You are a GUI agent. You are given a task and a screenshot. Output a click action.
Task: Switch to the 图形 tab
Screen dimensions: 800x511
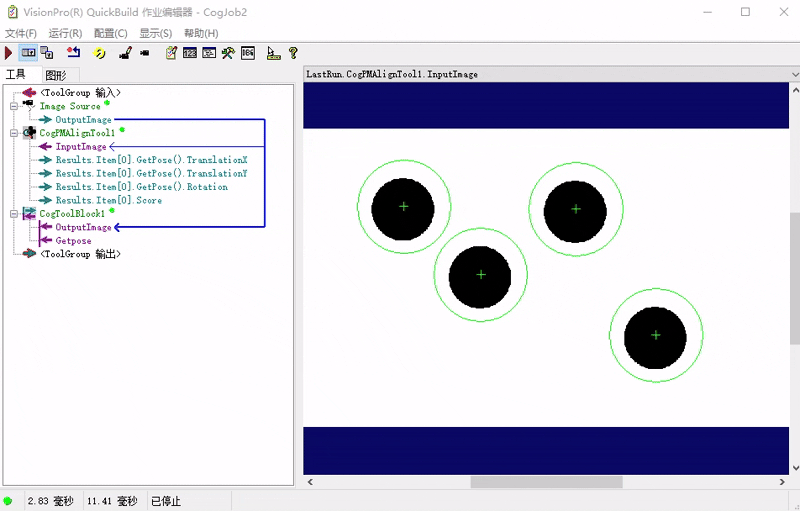click(55, 75)
